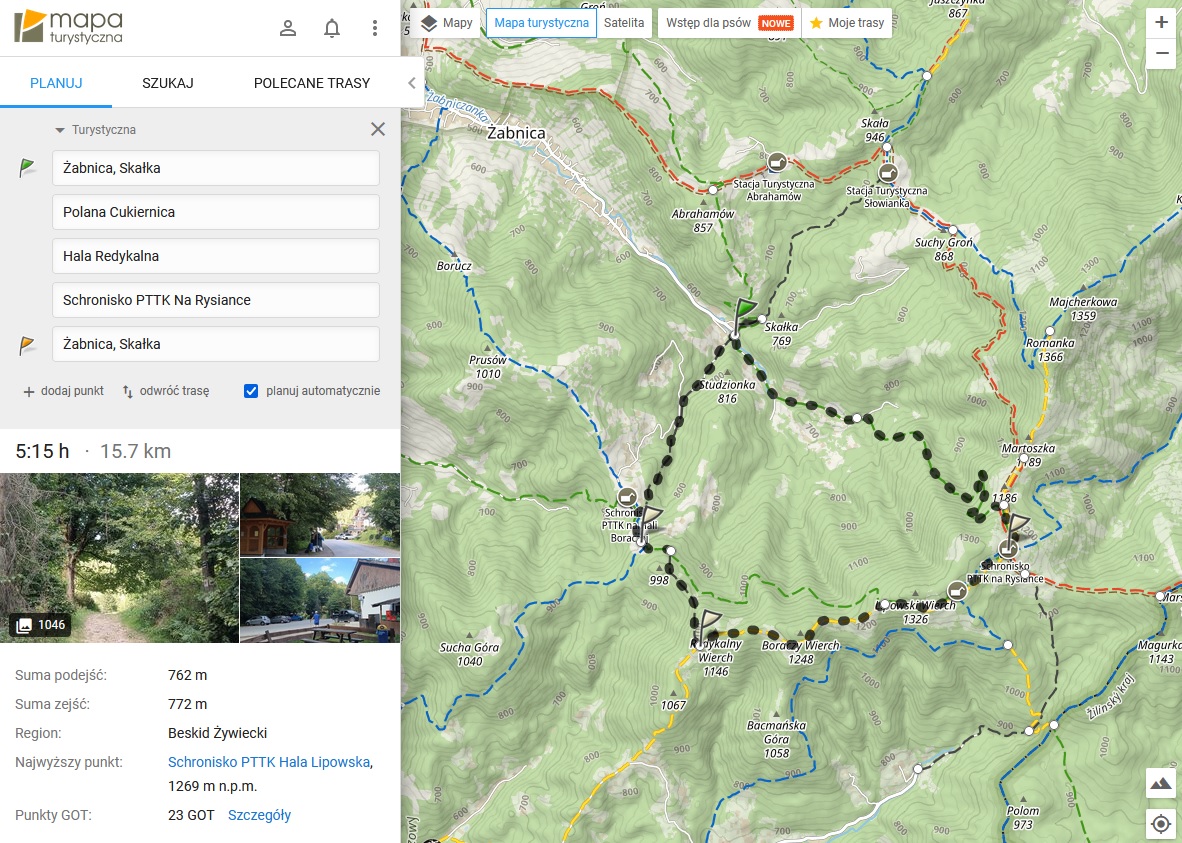The width and height of the screenshot is (1182, 843).
Task: Close the route planner panel
Action: tap(378, 129)
